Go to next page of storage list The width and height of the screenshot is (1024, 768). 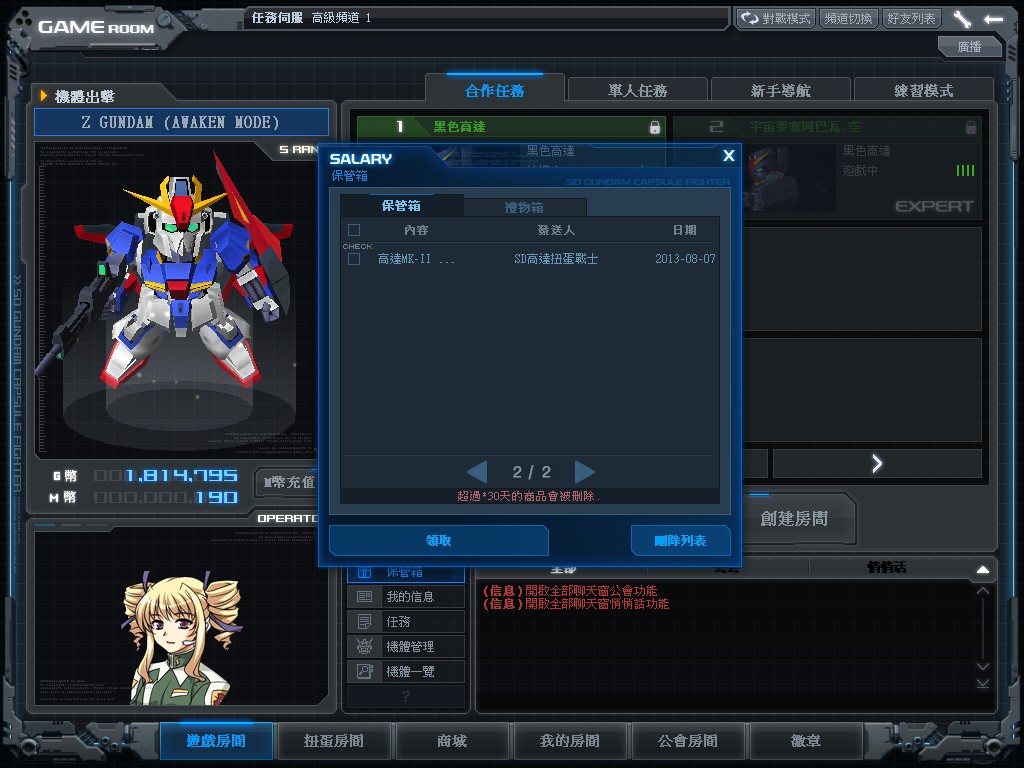click(x=585, y=472)
